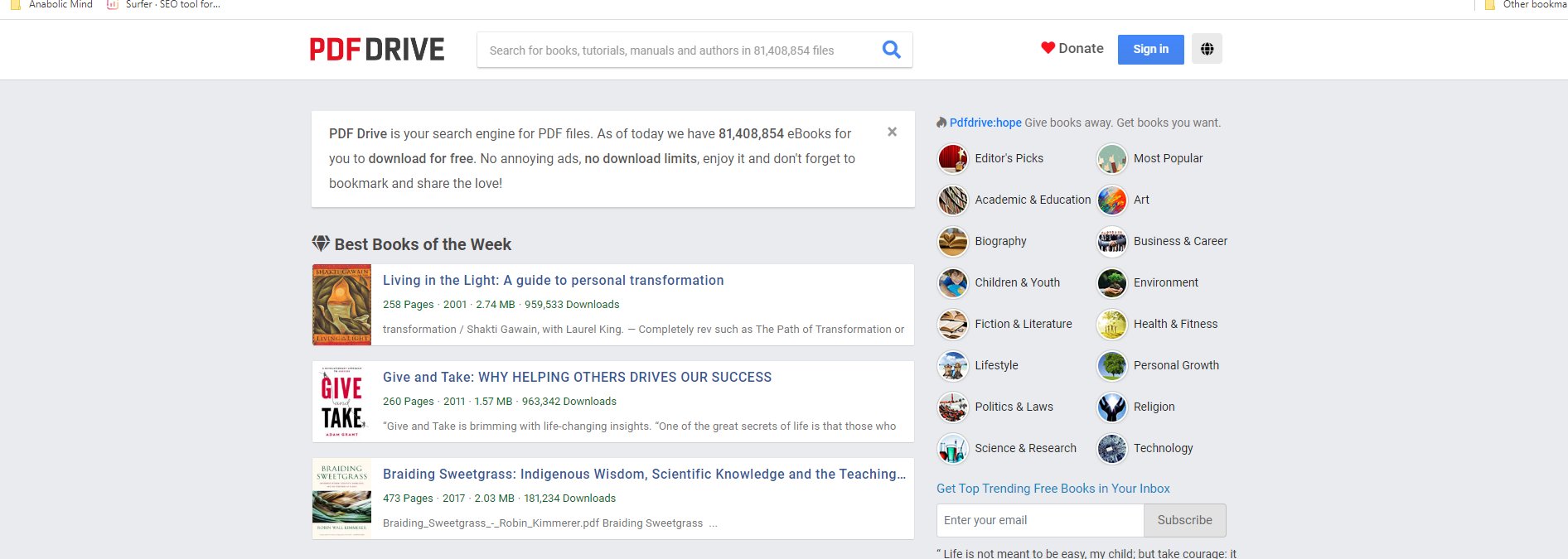Viewport: 1568px width, 559px height.
Task: Click the Most Popular category icon
Action: [x=1112, y=158]
